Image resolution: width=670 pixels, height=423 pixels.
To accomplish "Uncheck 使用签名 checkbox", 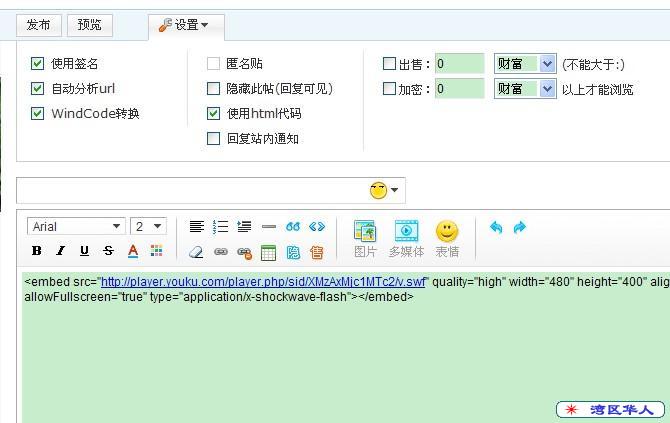I will coord(37,64).
